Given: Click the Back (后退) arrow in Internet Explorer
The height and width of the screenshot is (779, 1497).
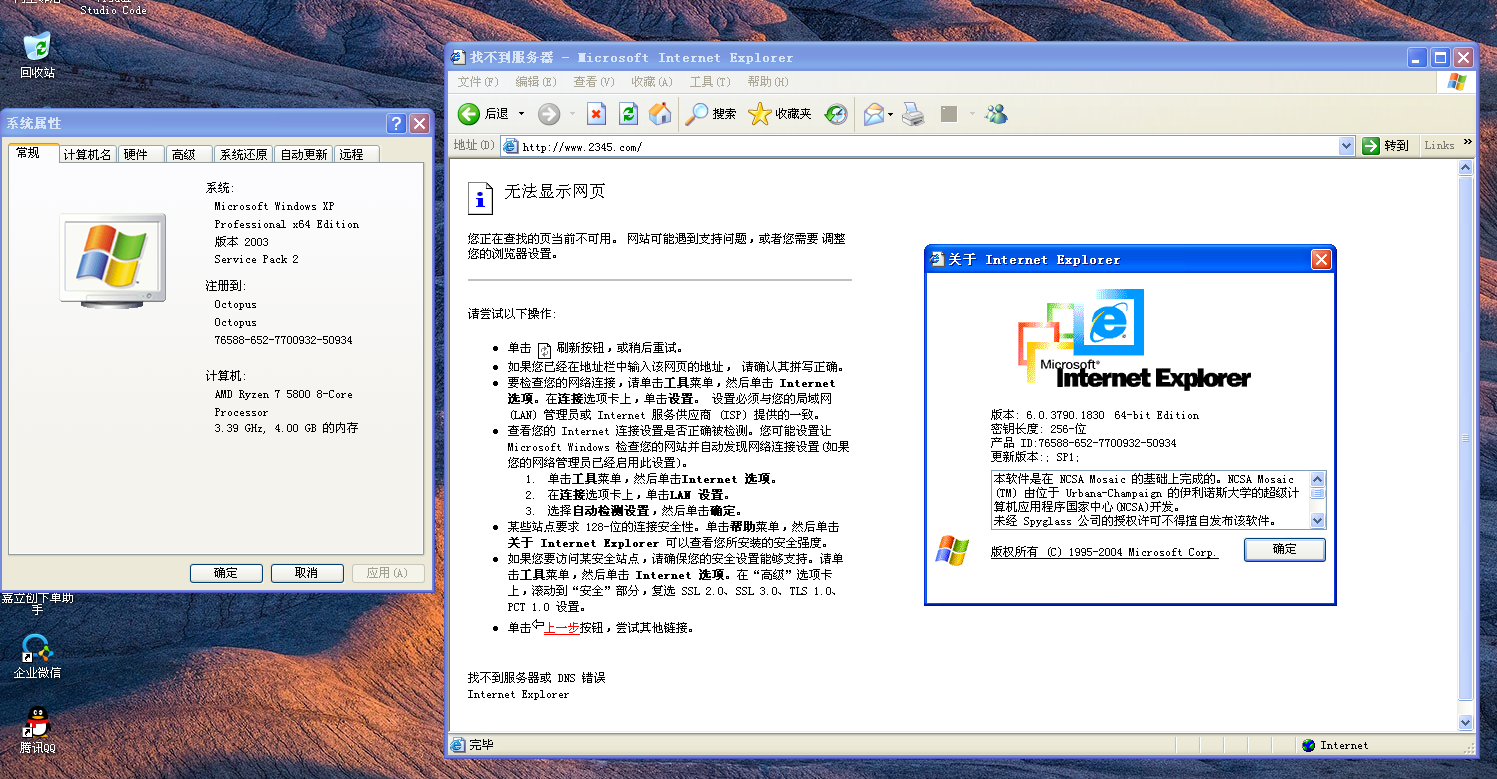Looking at the screenshot, I should point(469,114).
